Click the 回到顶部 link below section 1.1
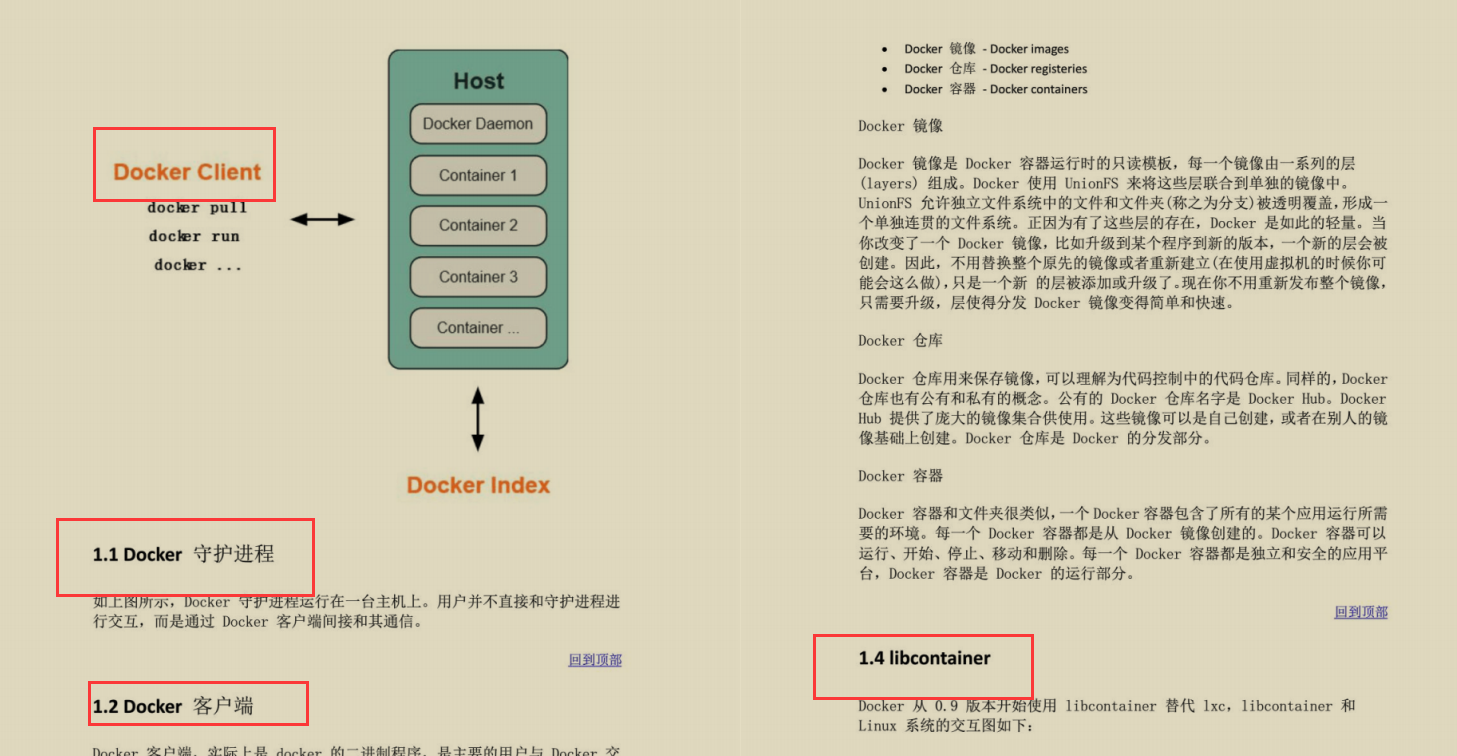 coord(595,660)
